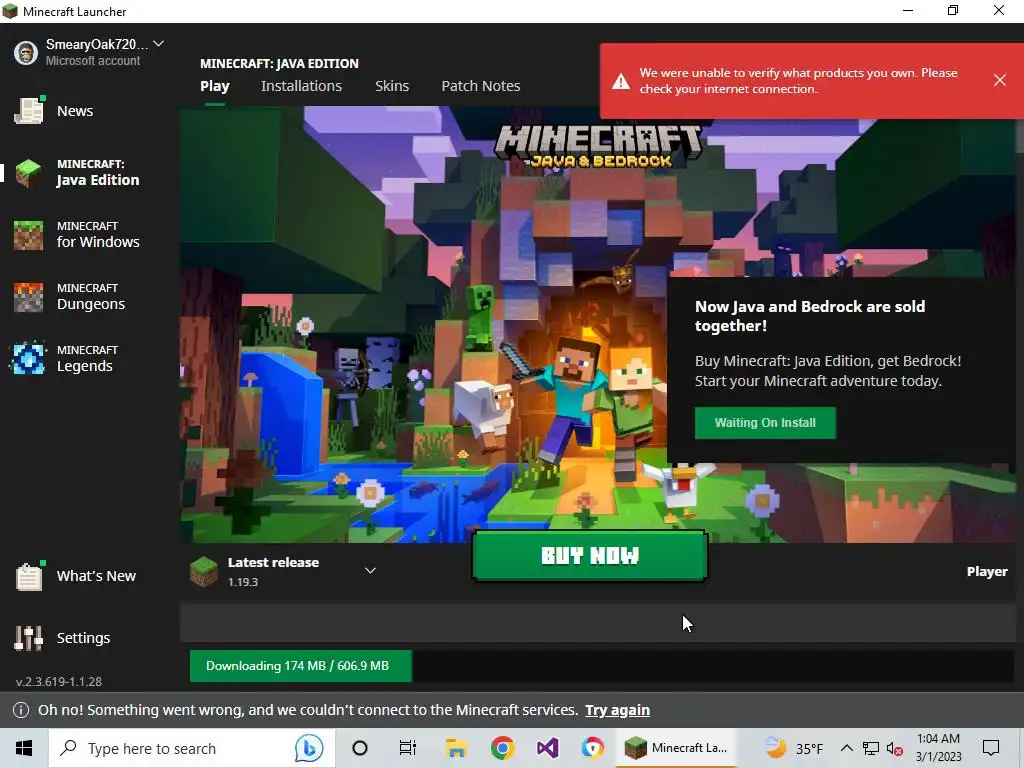Click the Player name label
The image size is (1024, 768).
987,571
